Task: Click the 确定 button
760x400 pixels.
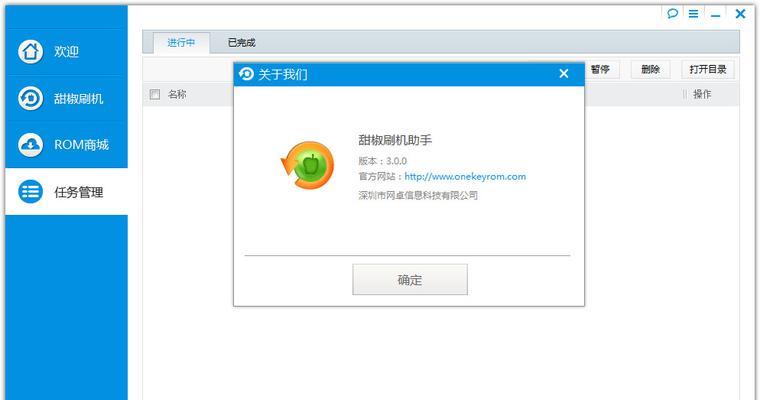Action: pyautogui.click(x=410, y=280)
